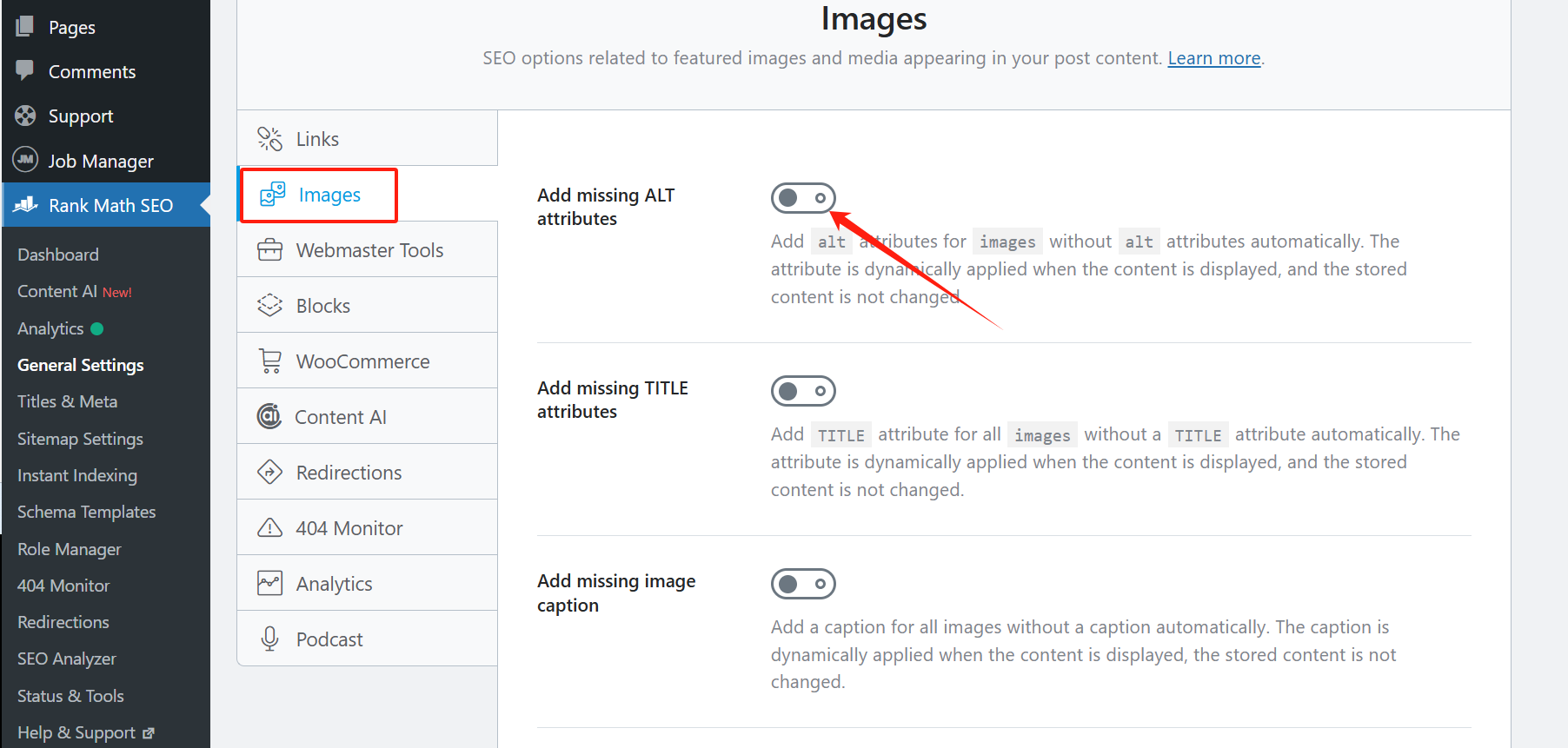1568x748 pixels.
Task: Click the Links tab icon
Action: pyautogui.click(x=269, y=139)
